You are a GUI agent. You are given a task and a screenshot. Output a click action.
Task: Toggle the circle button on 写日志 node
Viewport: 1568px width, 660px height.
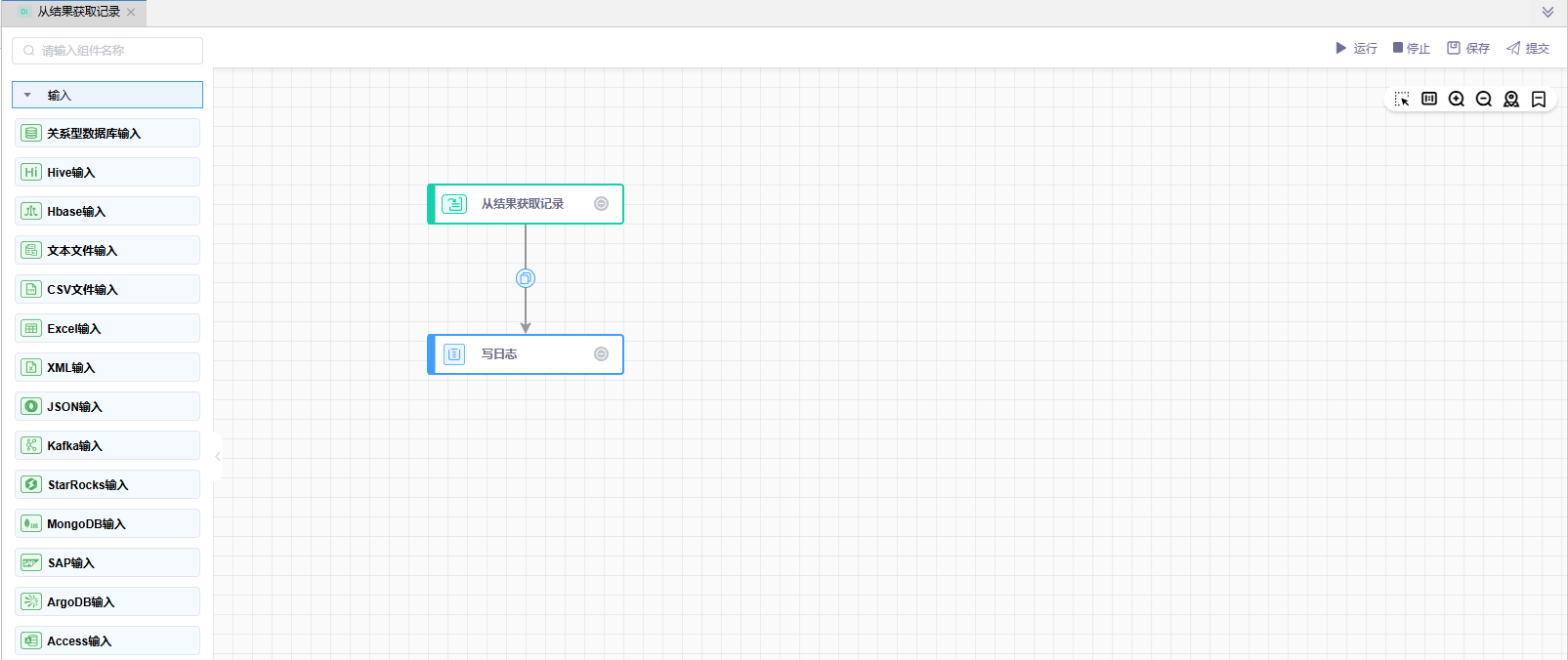tap(602, 354)
